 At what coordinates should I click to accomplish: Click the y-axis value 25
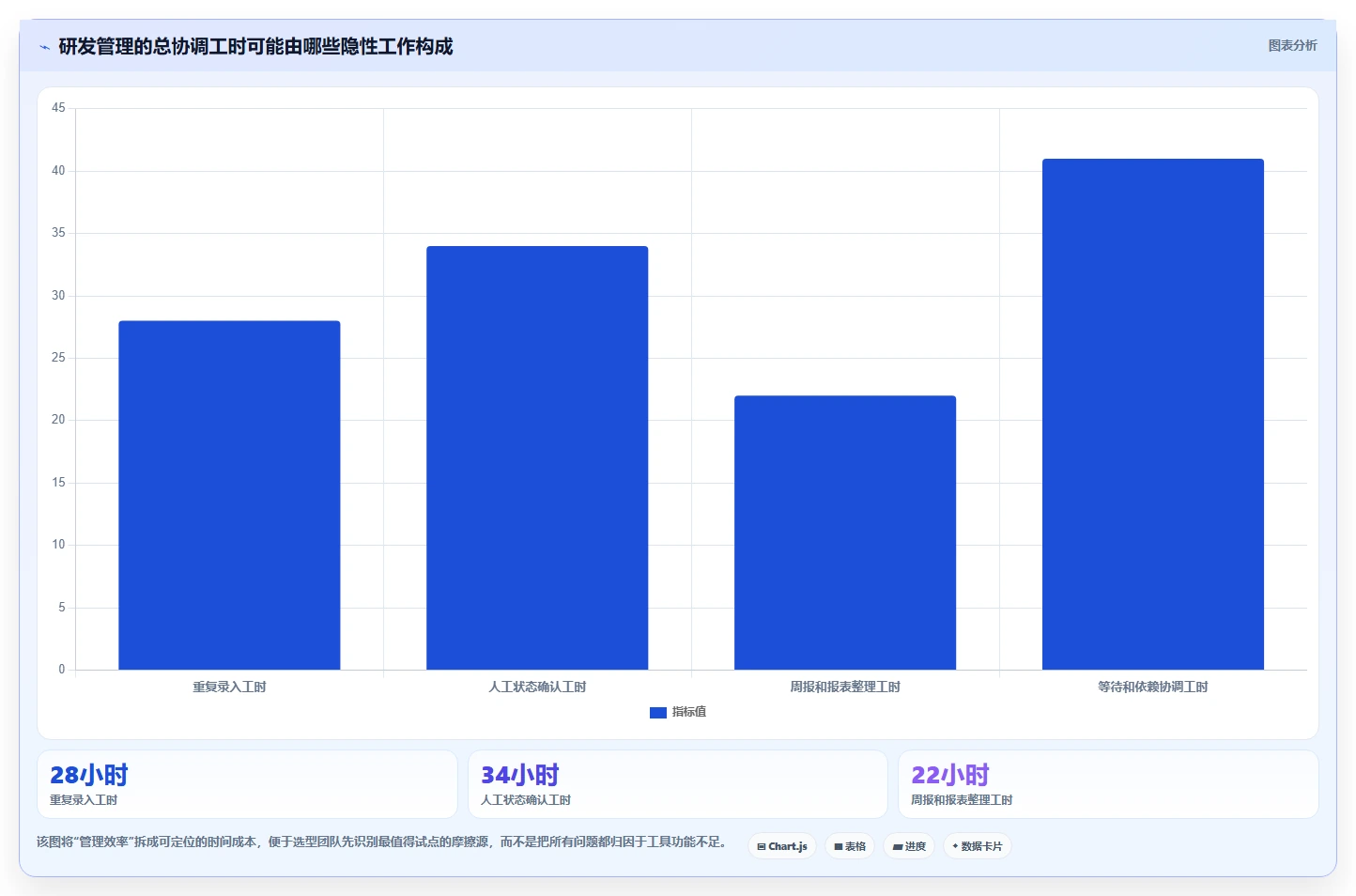[x=58, y=358]
